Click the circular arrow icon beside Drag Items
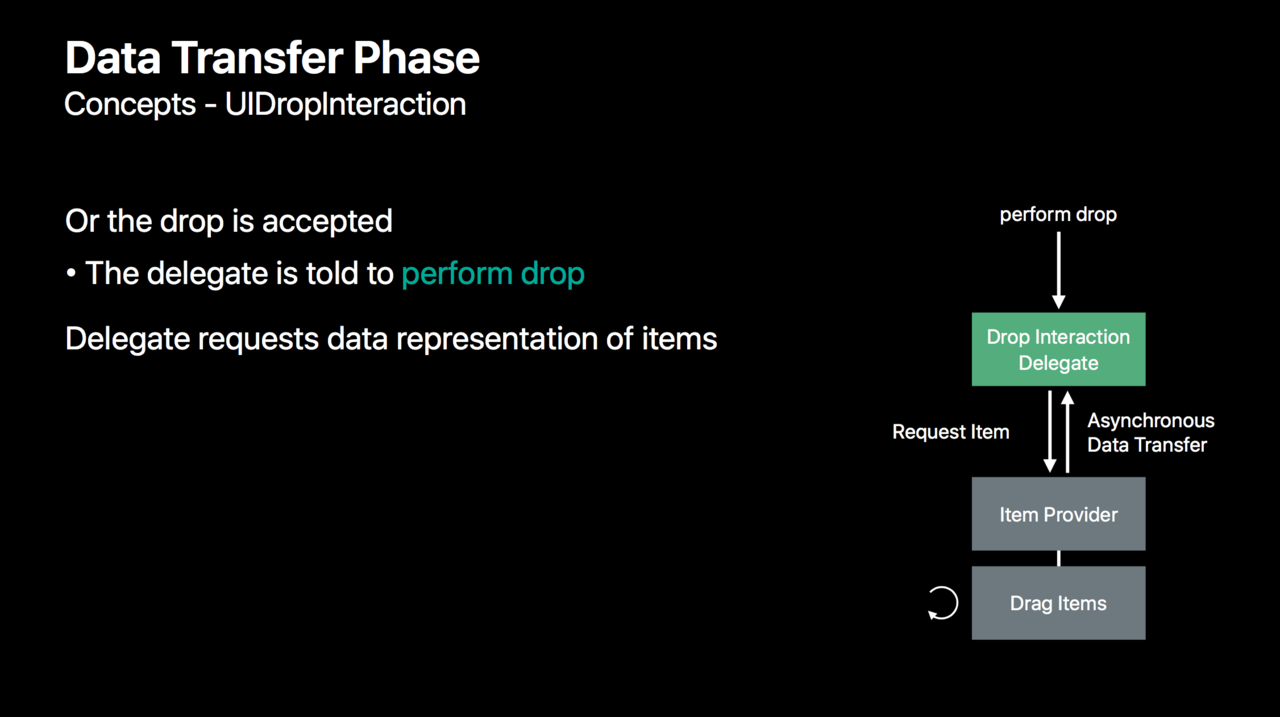Viewport: 1280px width, 717px height. tap(942, 603)
